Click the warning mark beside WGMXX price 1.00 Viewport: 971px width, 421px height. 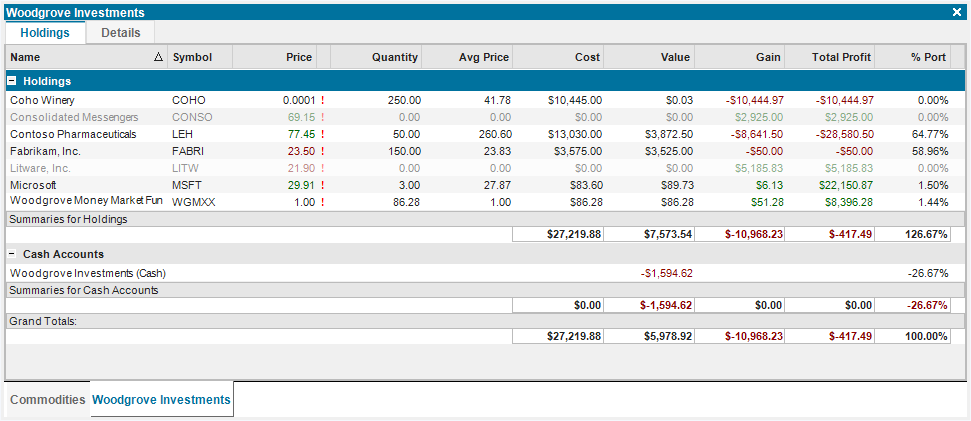[323, 202]
